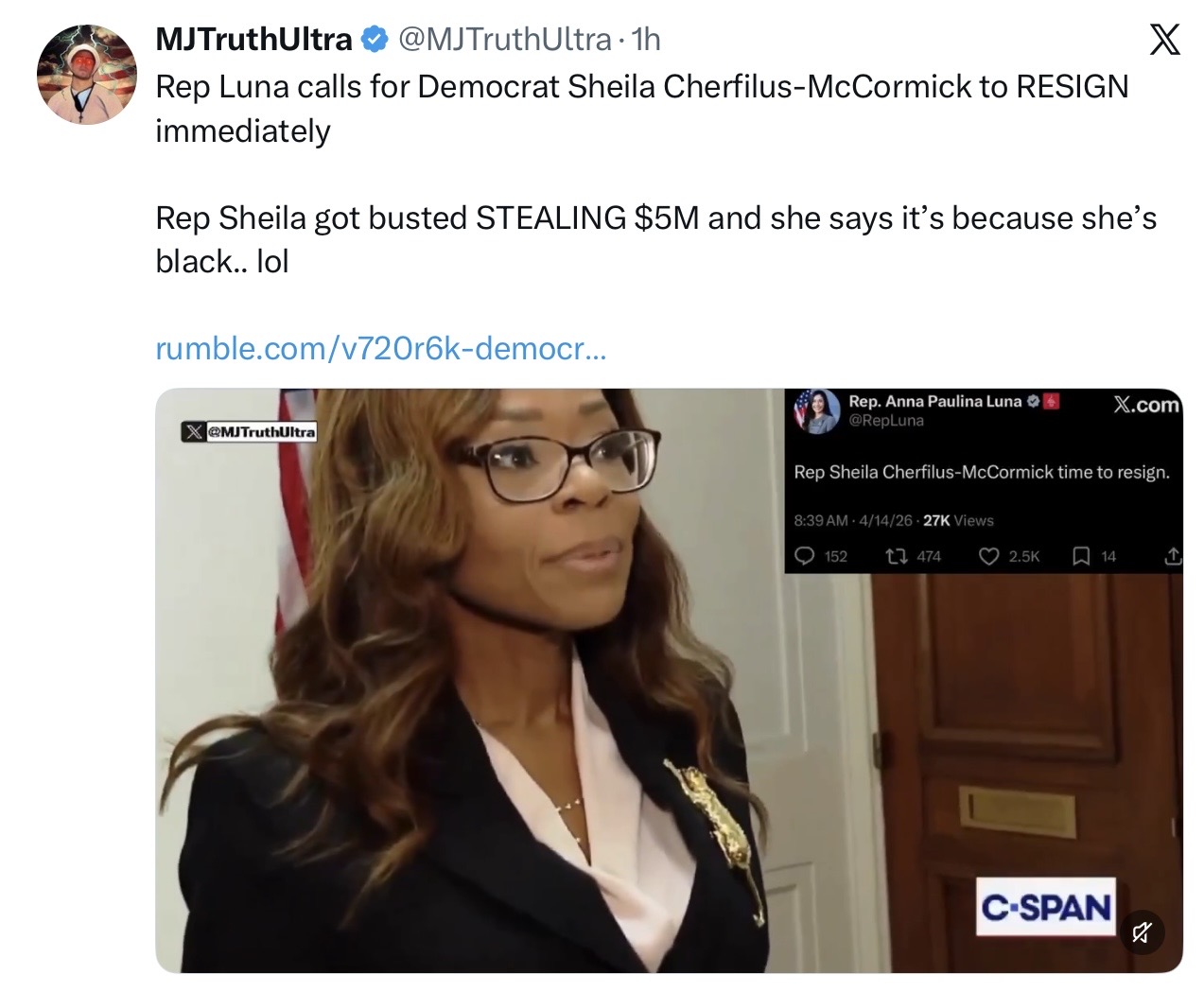This screenshot has width=1204, height=992.
Task: Click the 1h post timestamp
Action: tap(646, 40)
